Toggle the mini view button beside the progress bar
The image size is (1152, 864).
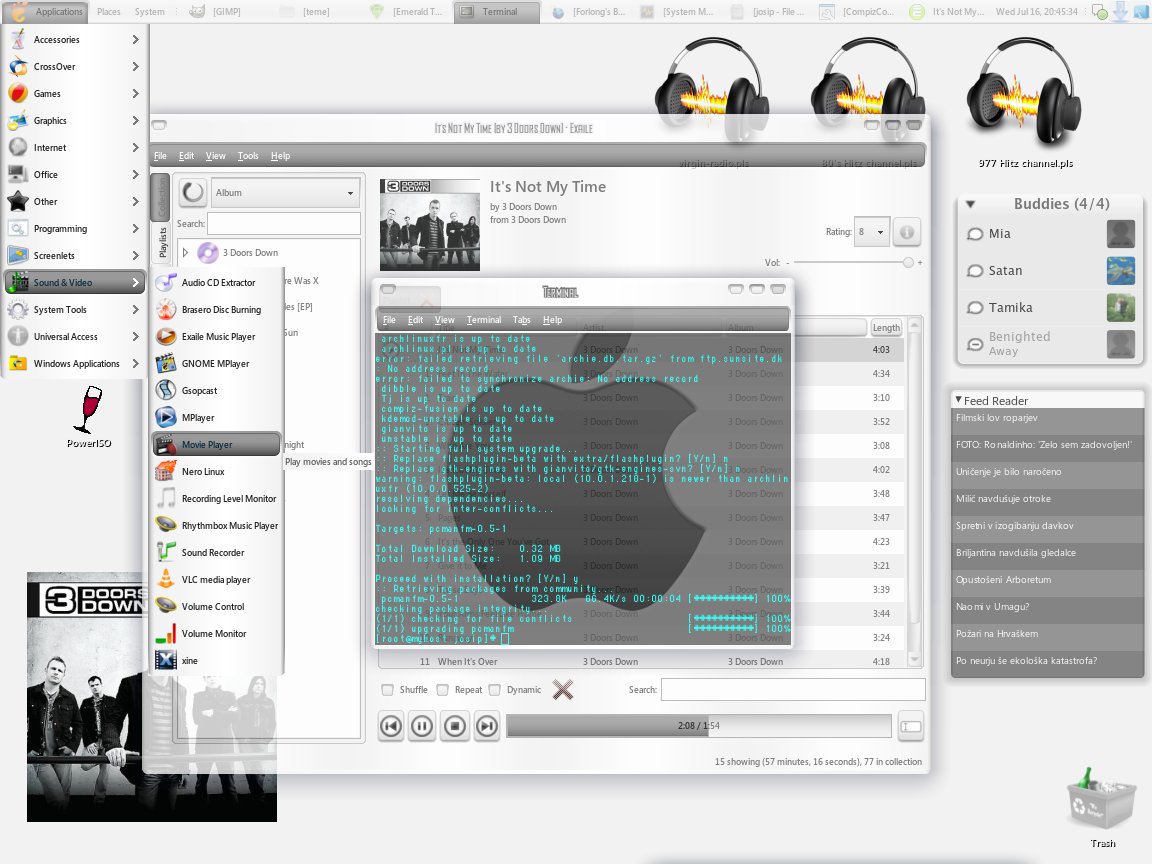(911, 727)
